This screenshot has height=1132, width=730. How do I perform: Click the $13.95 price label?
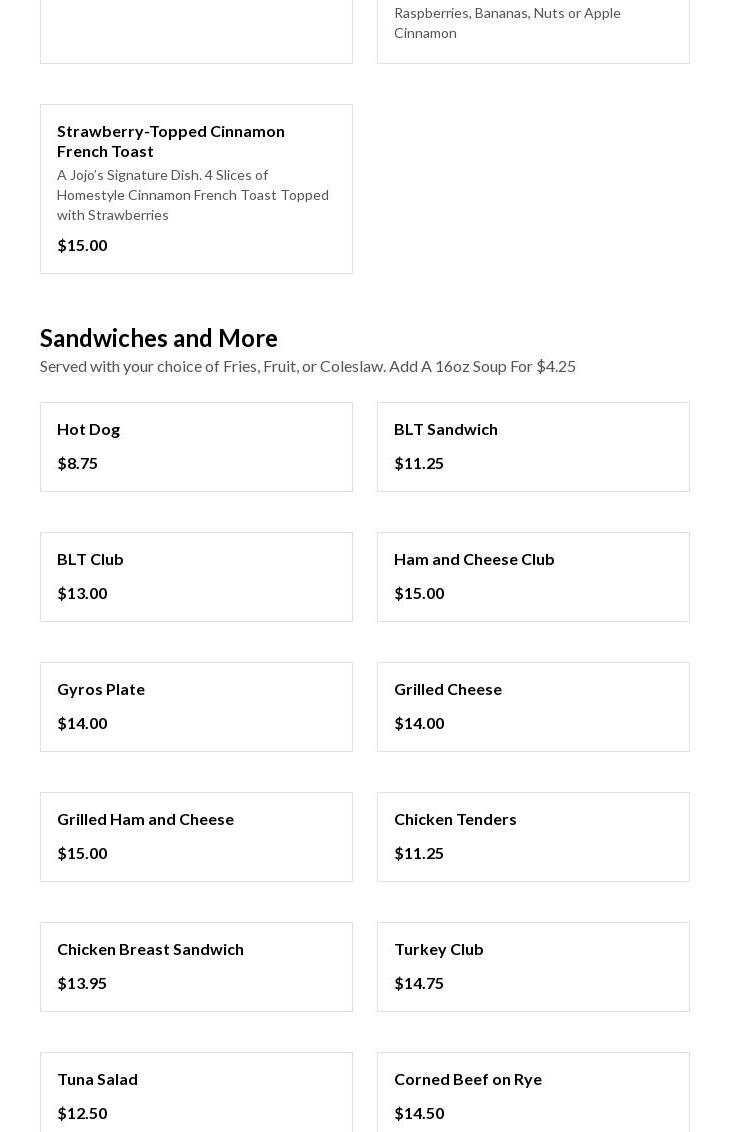82,983
